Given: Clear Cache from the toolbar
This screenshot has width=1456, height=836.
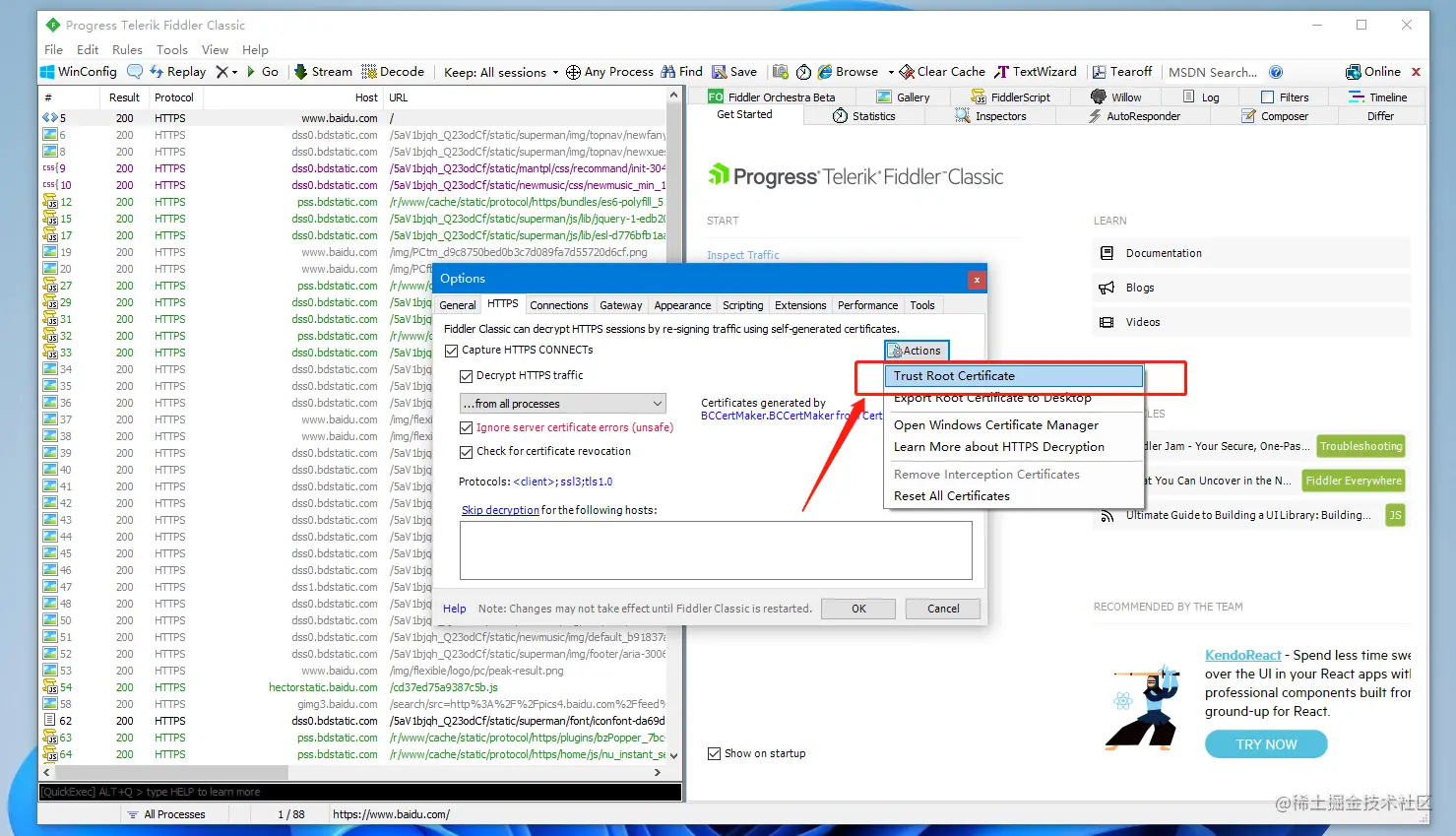Looking at the screenshot, I should [942, 72].
